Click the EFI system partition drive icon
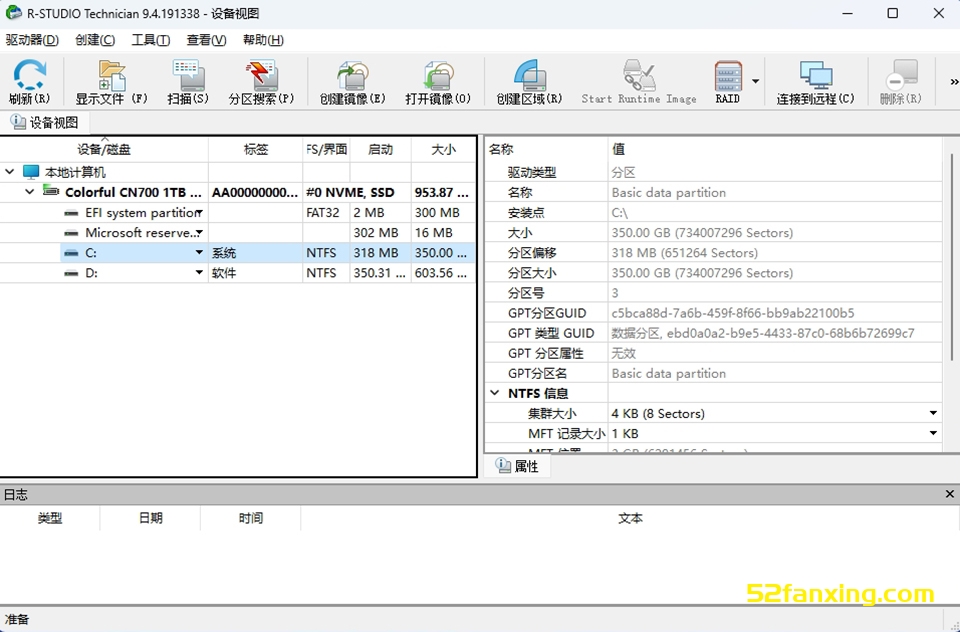This screenshot has height=632, width=960. 72,213
